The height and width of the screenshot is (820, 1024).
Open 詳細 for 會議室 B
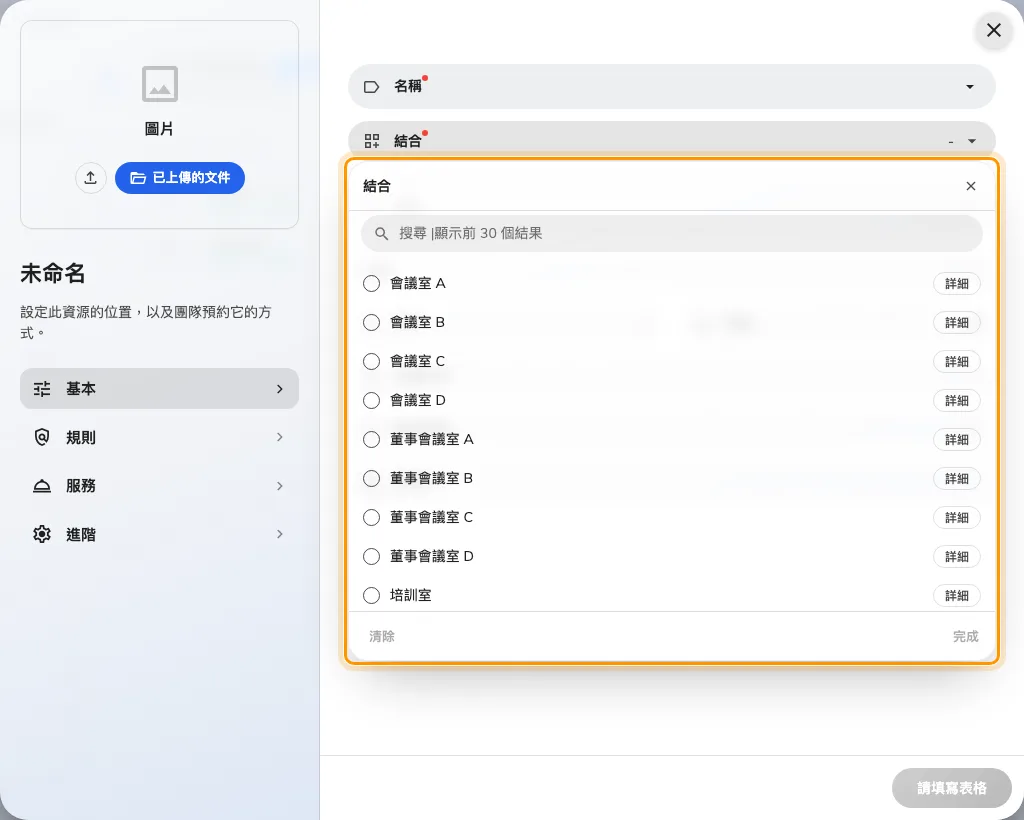(x=957, y=323)
